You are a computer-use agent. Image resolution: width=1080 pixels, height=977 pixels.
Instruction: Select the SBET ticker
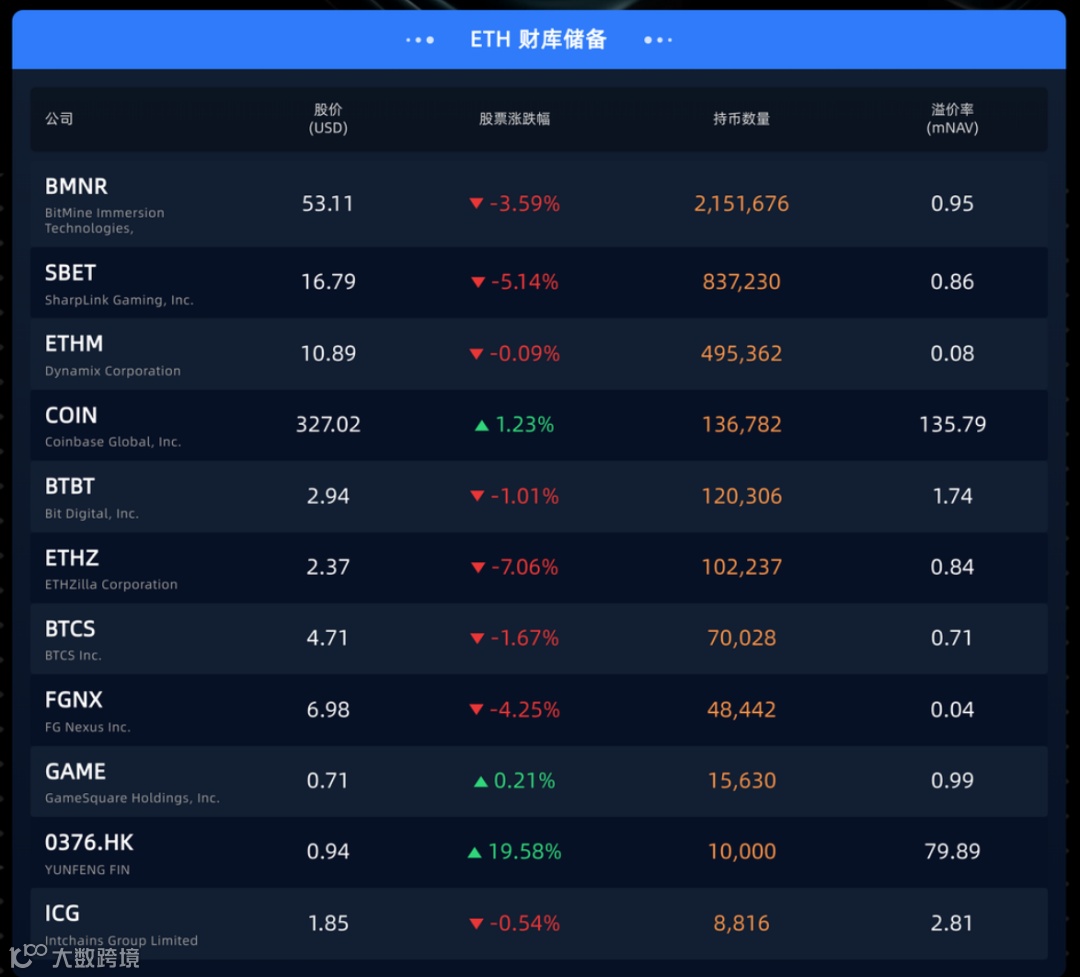coord(70,273)
